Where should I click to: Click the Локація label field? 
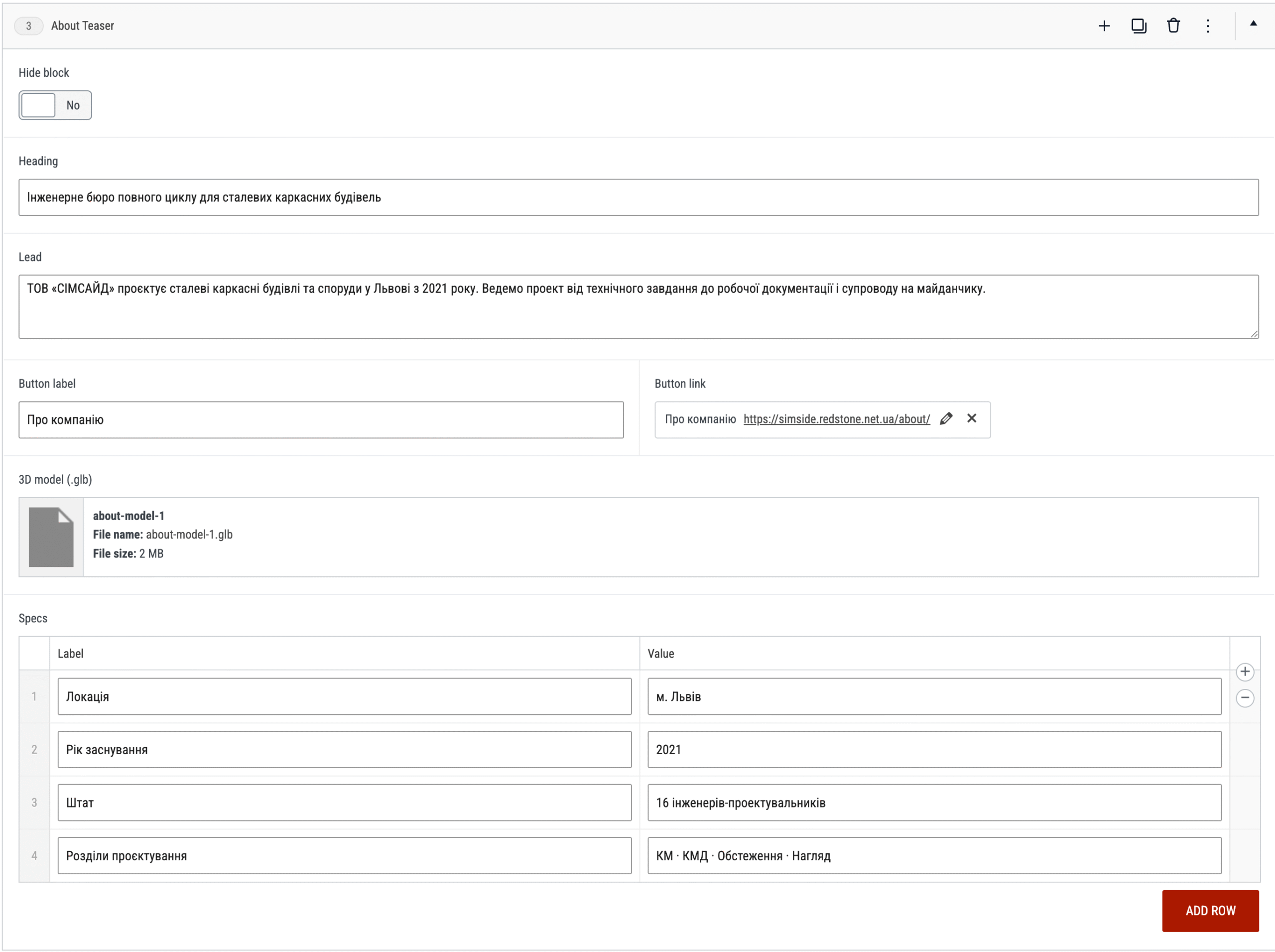click(345, 696)
